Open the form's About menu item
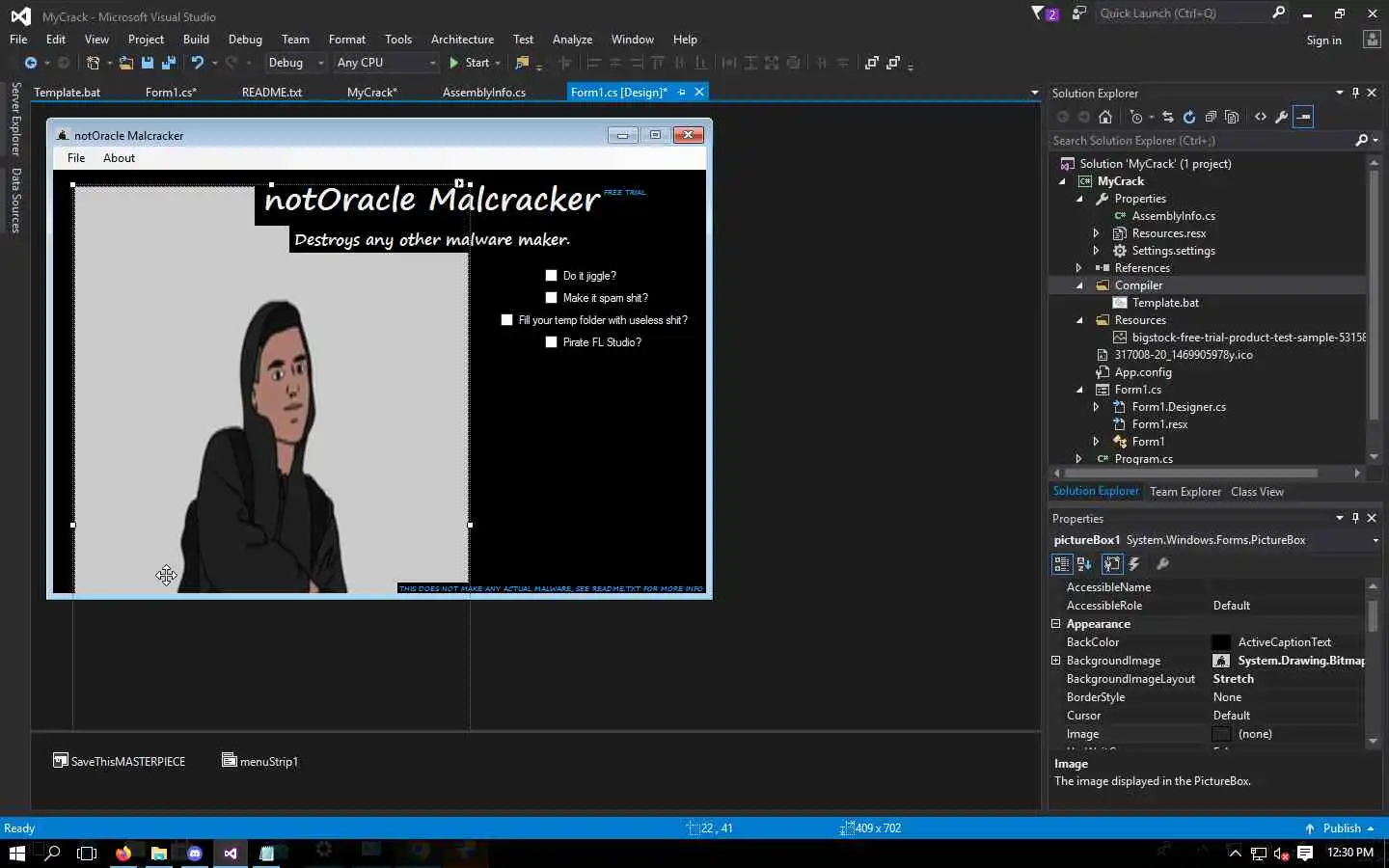 click(119, 158)
